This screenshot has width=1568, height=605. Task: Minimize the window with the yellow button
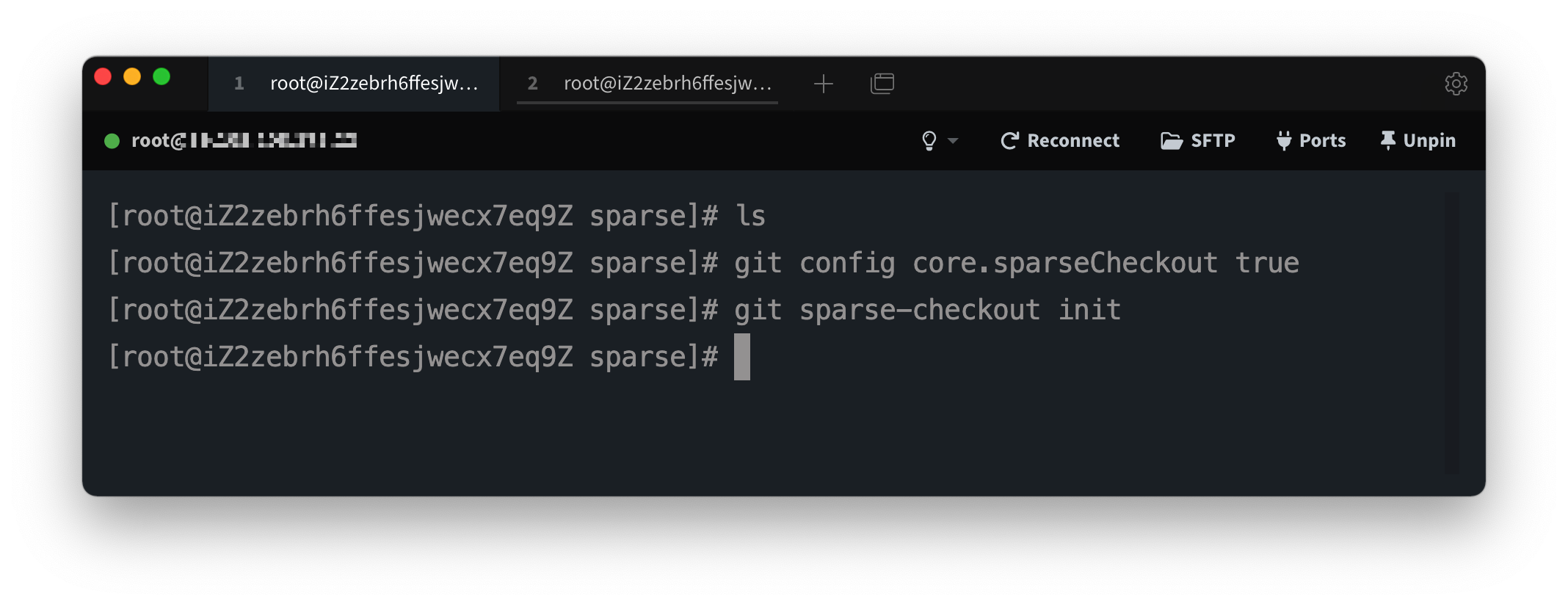point(132,76)
